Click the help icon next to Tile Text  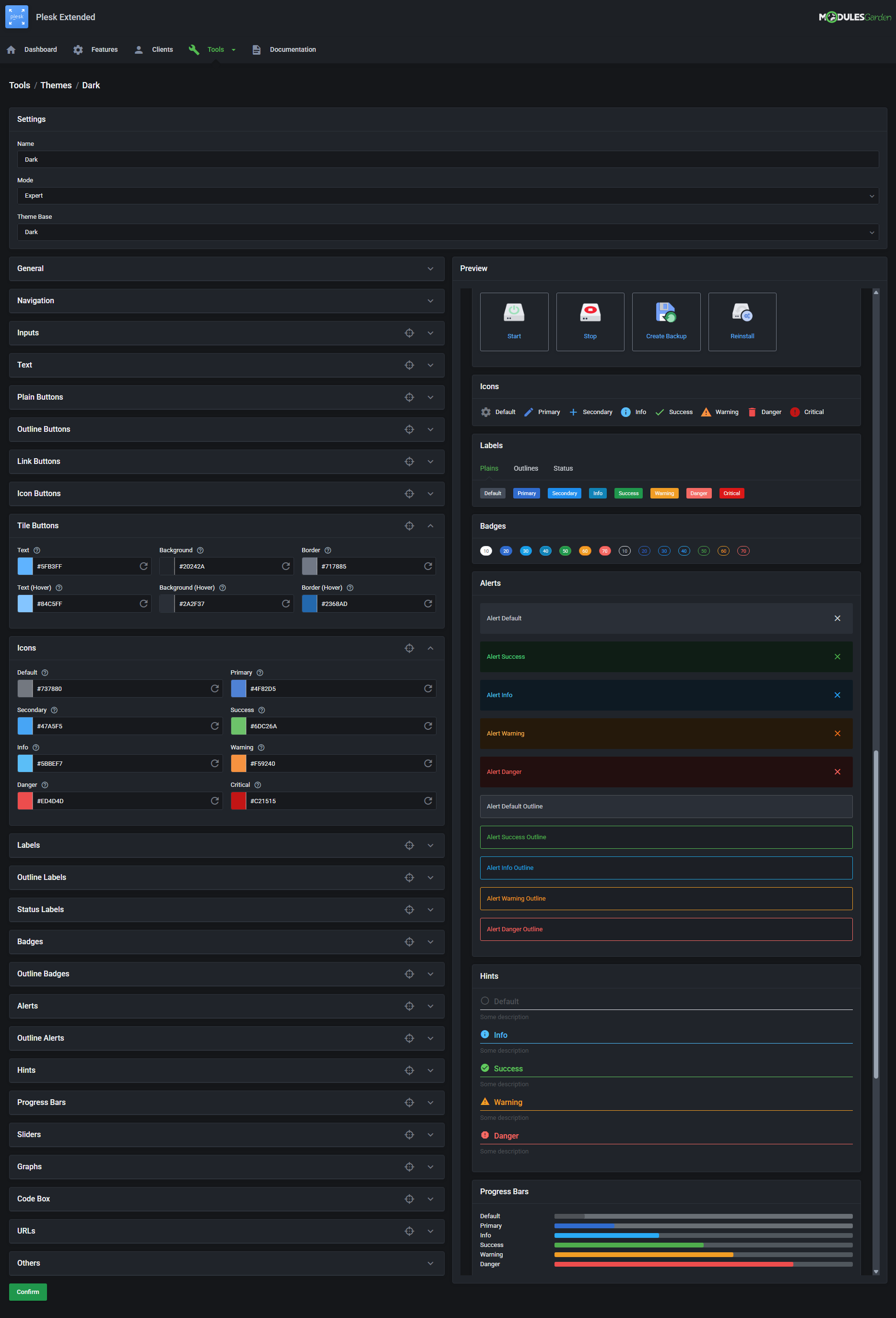tap(37, 550)
